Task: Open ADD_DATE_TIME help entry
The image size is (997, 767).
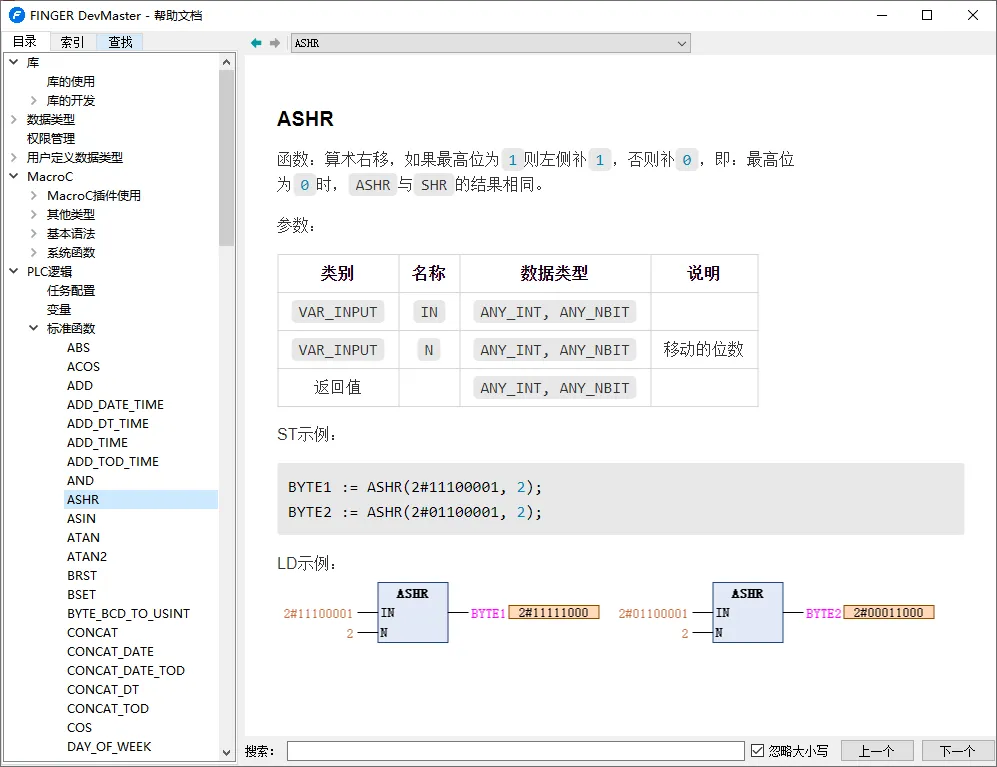Action: (115, 404)
